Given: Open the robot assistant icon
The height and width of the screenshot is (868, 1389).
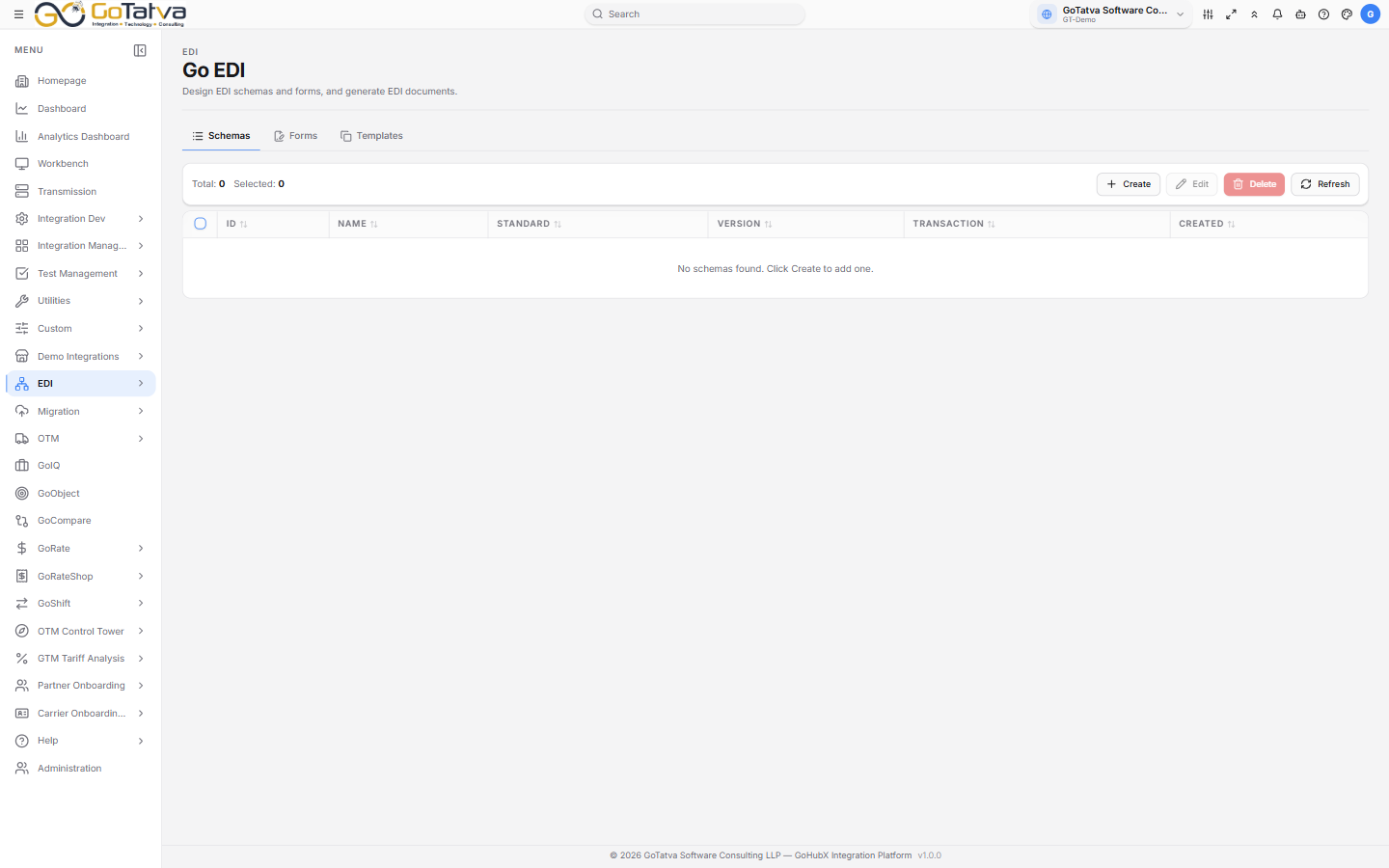Looking at the screenshot, I should point(1300,14).
